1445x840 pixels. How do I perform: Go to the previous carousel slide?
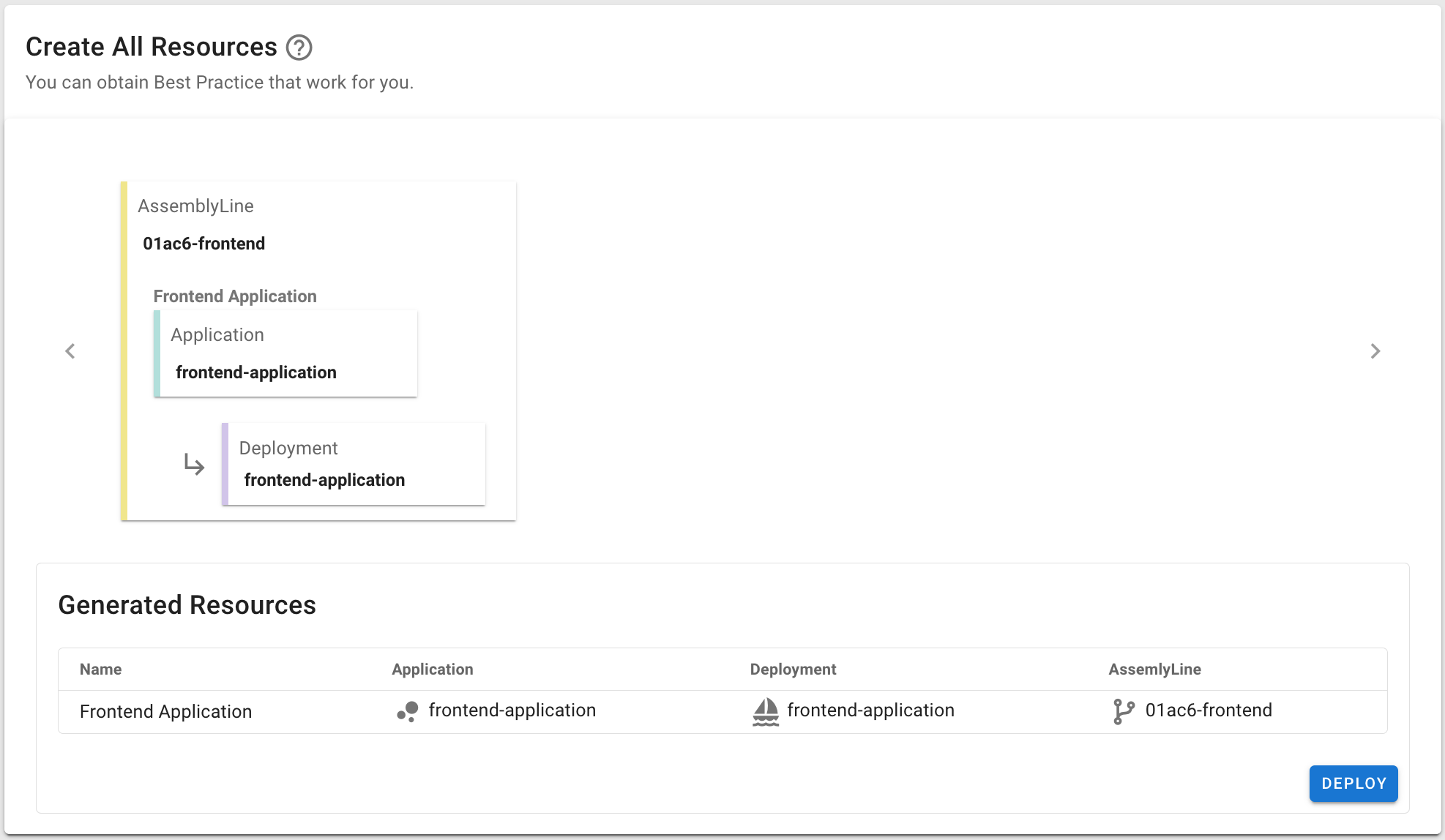pyautogui.click(x=70, y=351)
